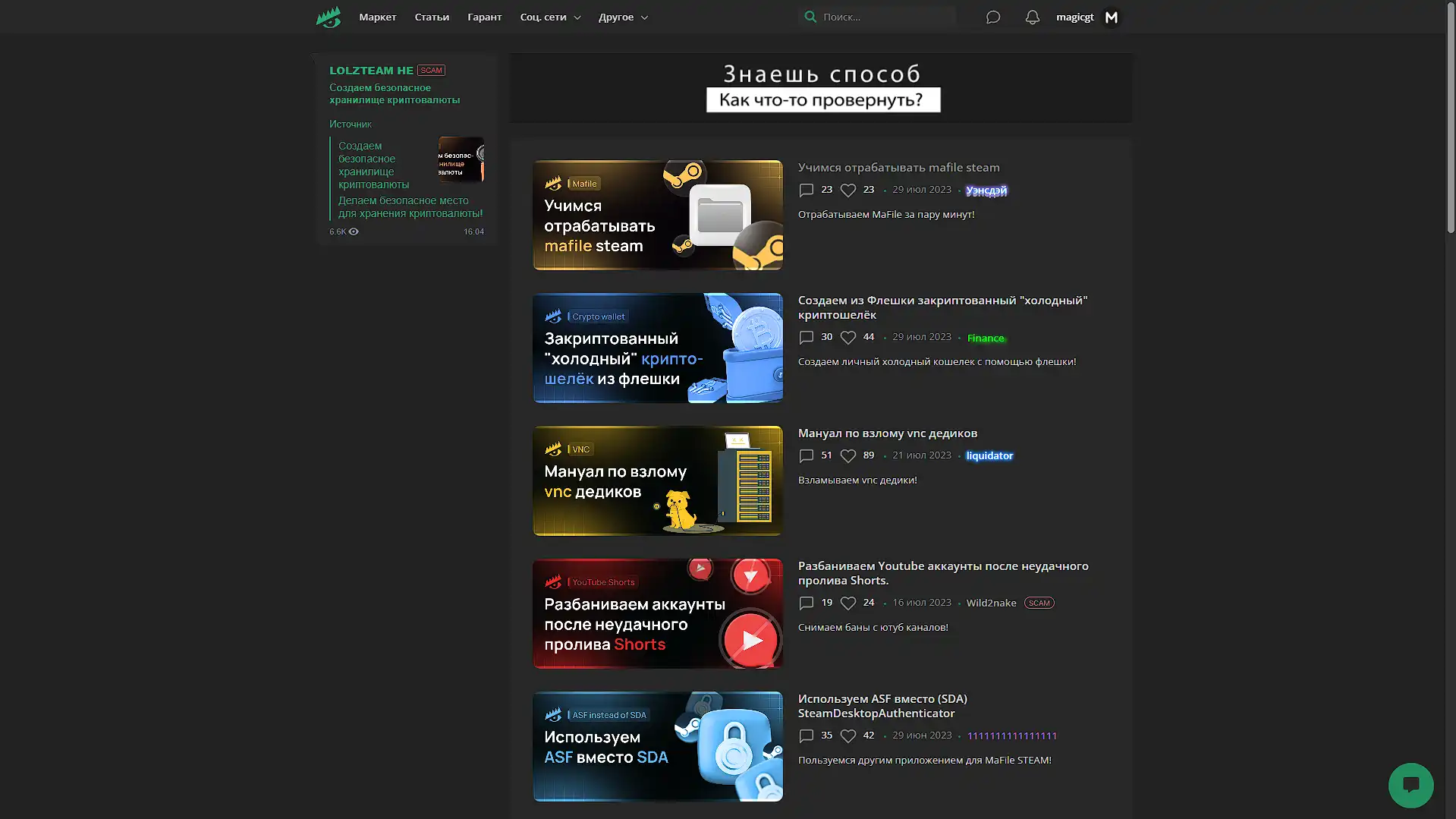Toggle like on ASF instead of SDA article

pos(848,736)
